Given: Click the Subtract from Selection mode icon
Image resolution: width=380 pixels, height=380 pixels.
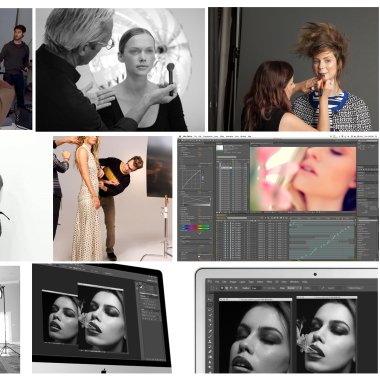Looking at the screenshot, I should [x=231, y=288].
